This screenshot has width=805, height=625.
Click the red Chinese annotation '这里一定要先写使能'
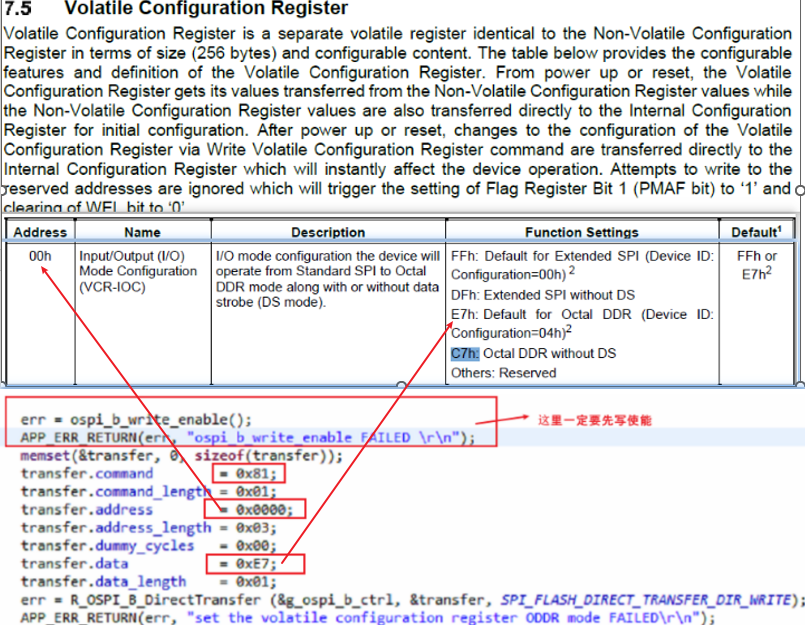tap(595, 420)
